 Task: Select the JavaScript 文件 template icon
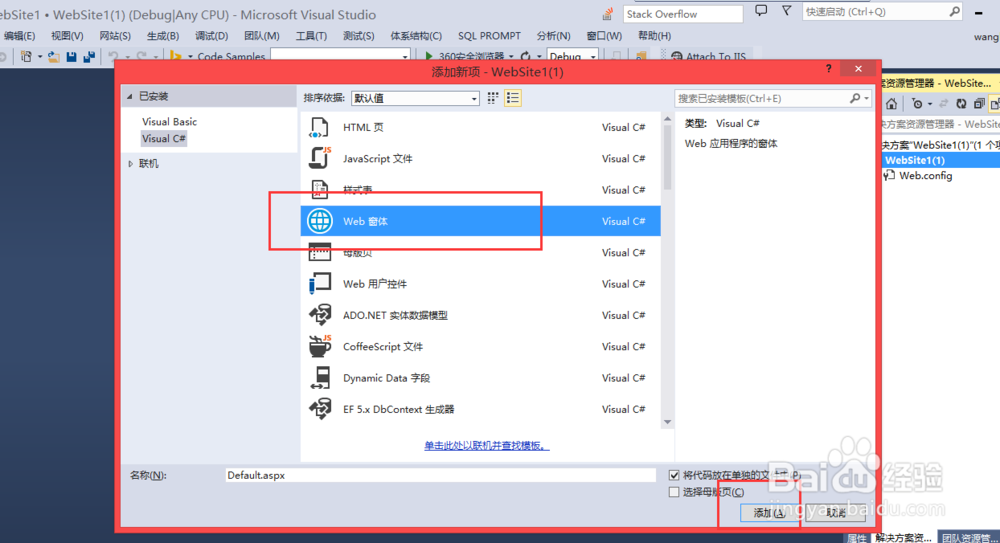click(319, 158)
